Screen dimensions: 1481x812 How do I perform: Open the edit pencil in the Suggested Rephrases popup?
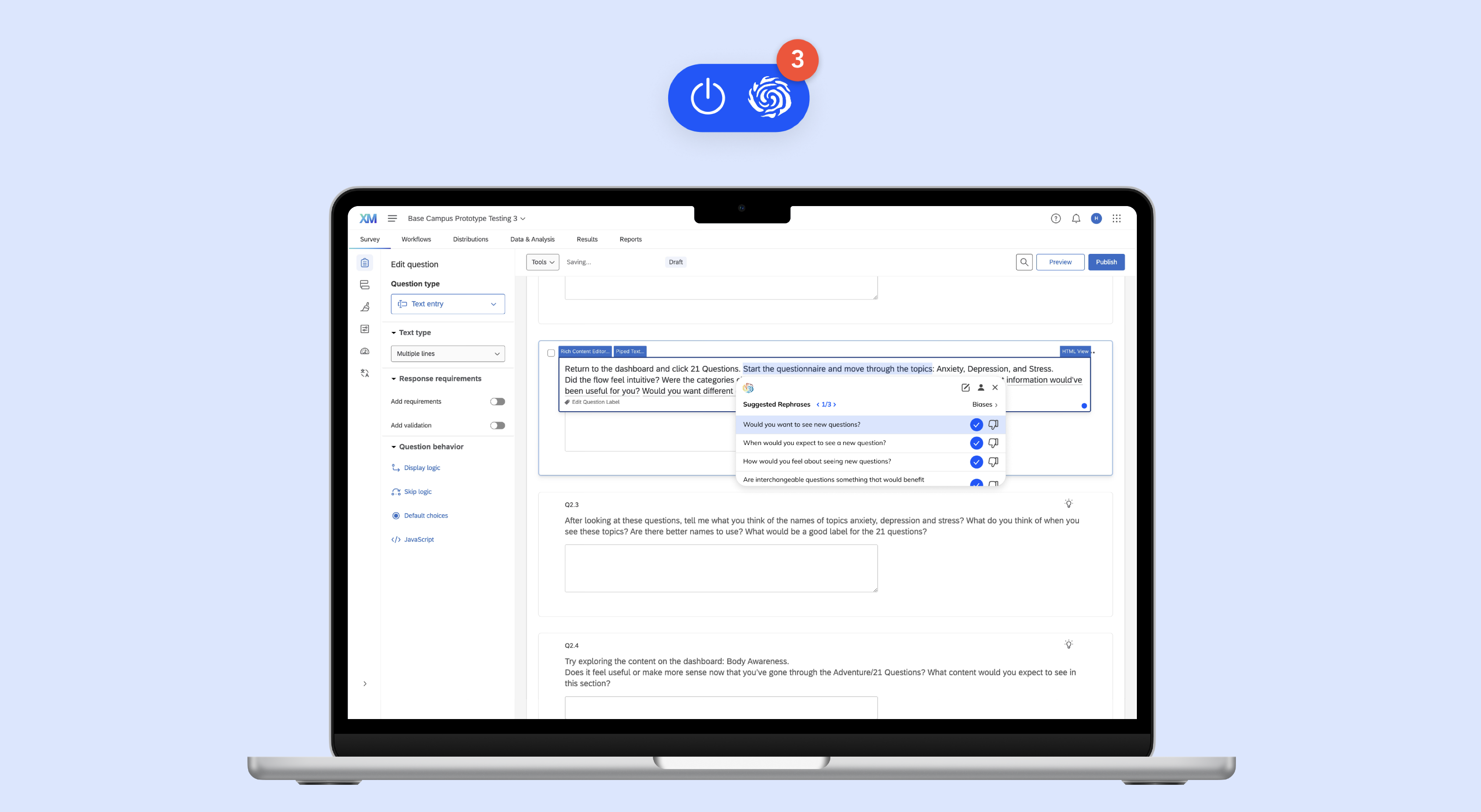point(965,388)
